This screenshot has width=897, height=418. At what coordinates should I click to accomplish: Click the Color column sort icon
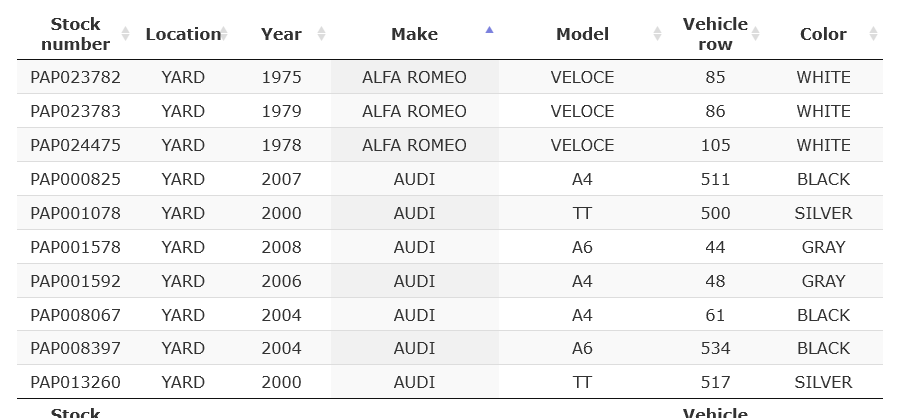[873, 34]
